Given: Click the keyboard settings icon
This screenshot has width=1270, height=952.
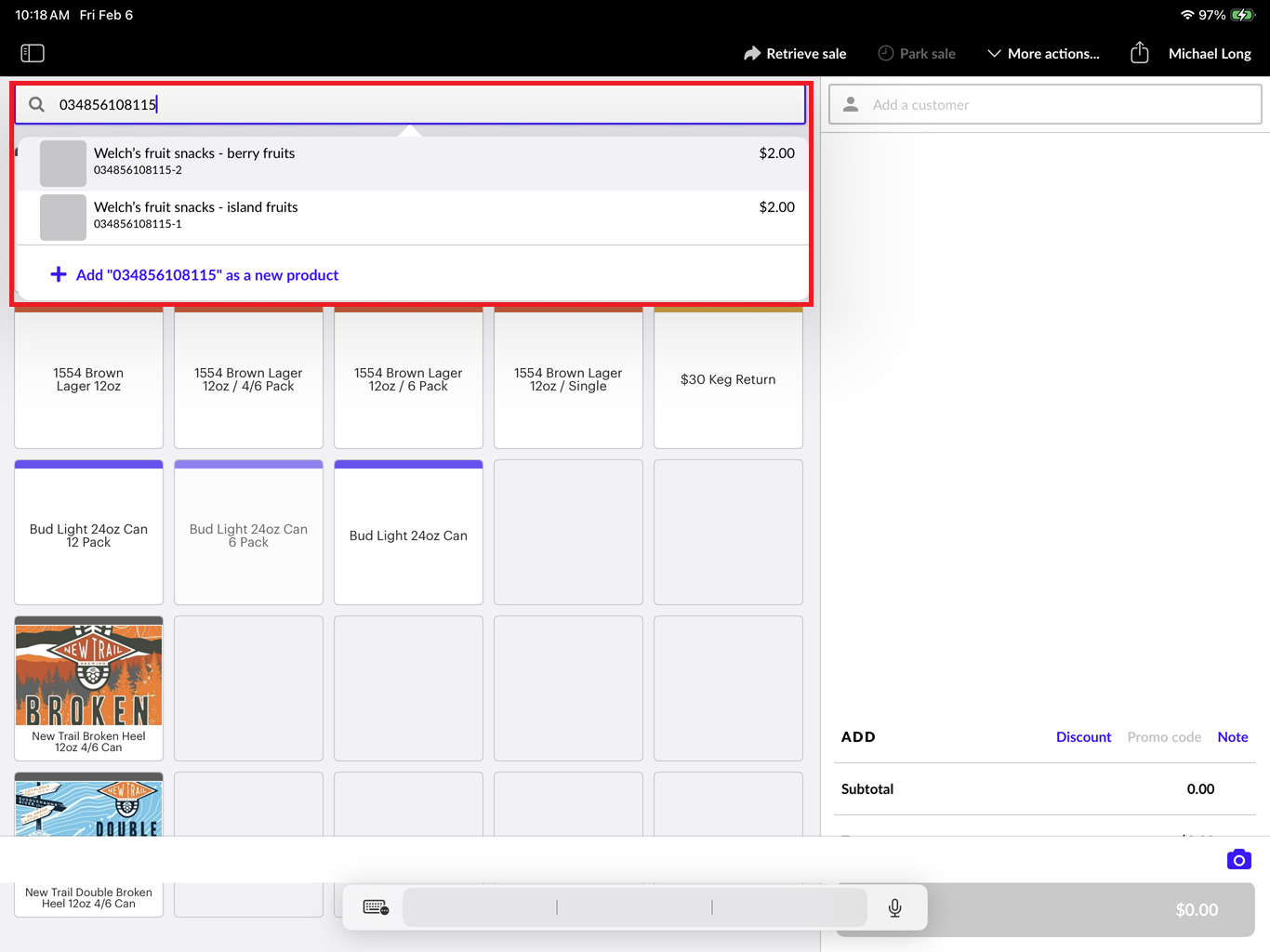Looking at the screenshot, I should point(376,907).
